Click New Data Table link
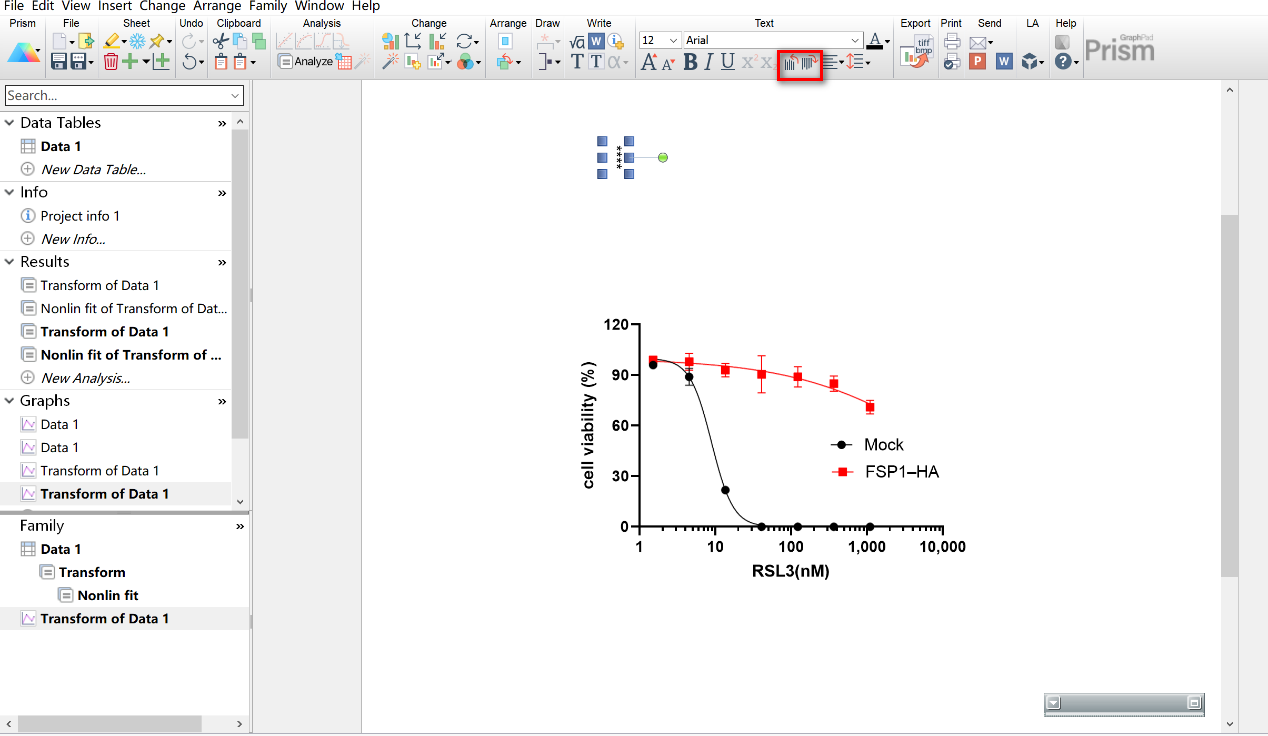The width and height of the screenshot is (1268, 736). pyautogui.click(x=93, y=169)
